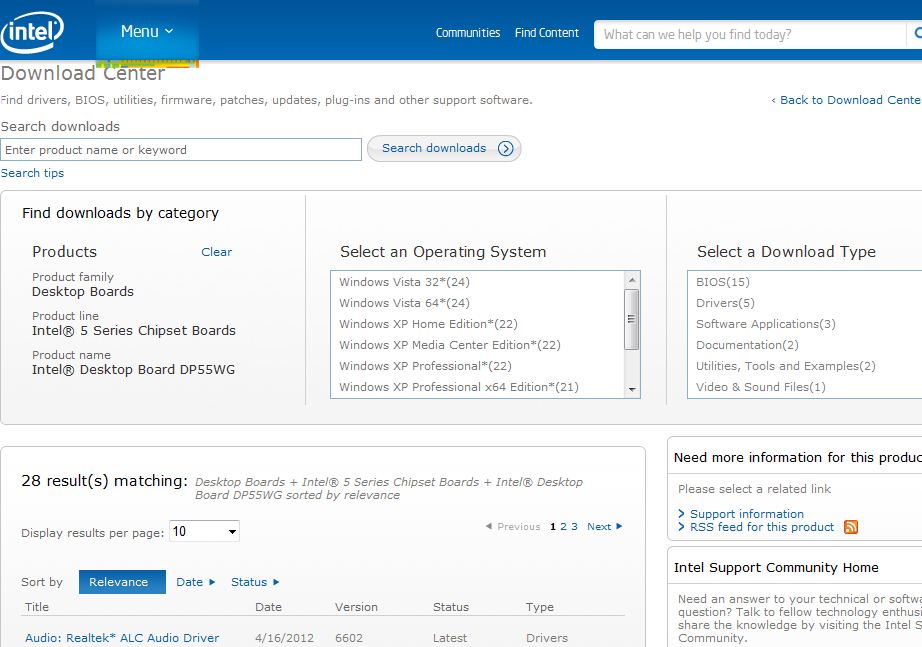Open the Support information link
The image size is (922, 647).
[x=746, y=513]
